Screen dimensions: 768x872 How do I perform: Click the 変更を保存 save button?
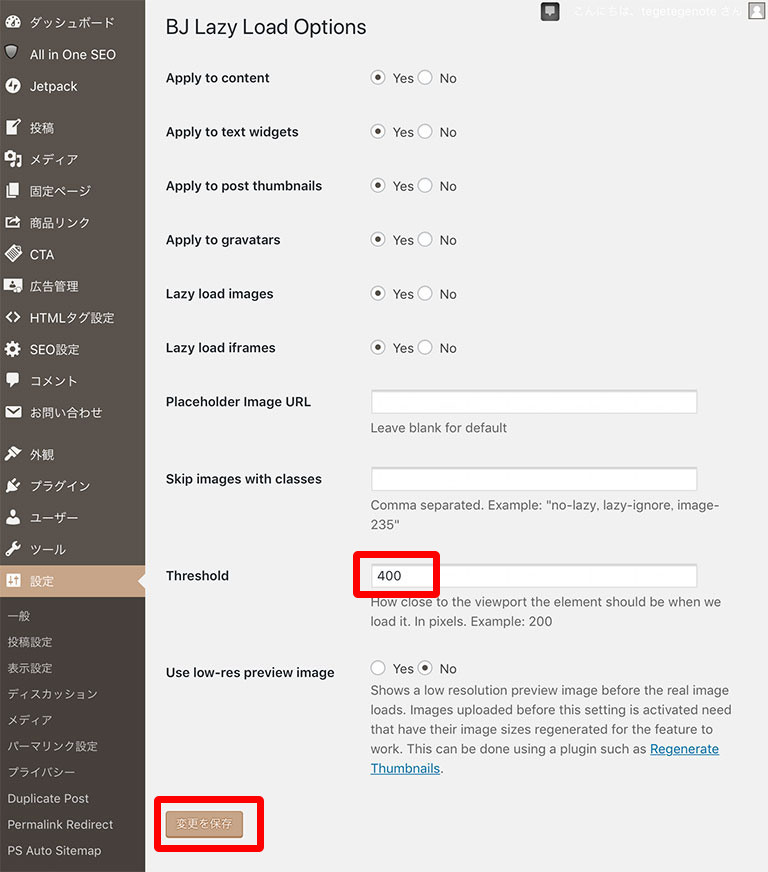204,824
